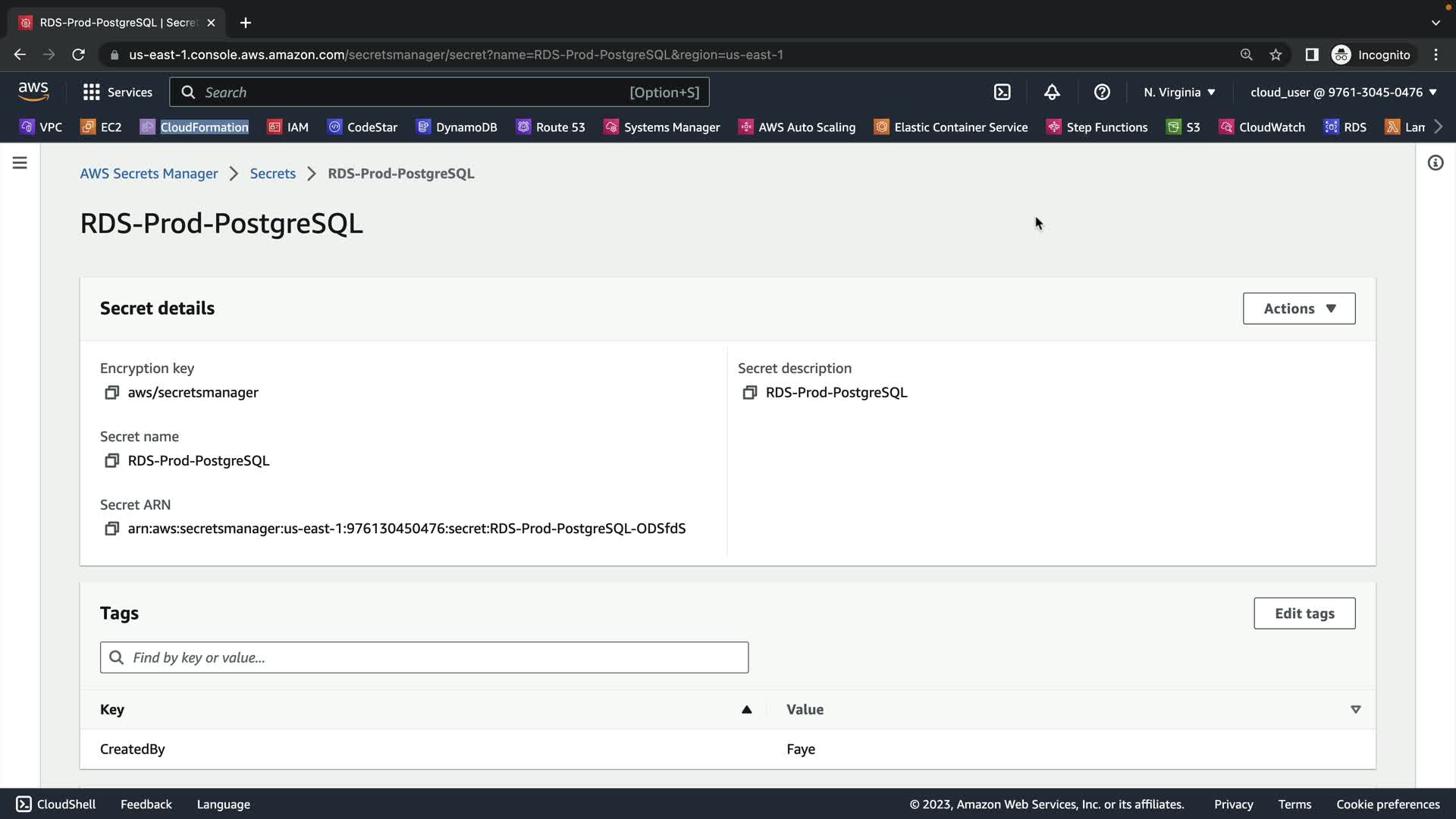The image size is (1456, 819).
Task: Open the notifications bell
Action: (x=1052, y=92)
